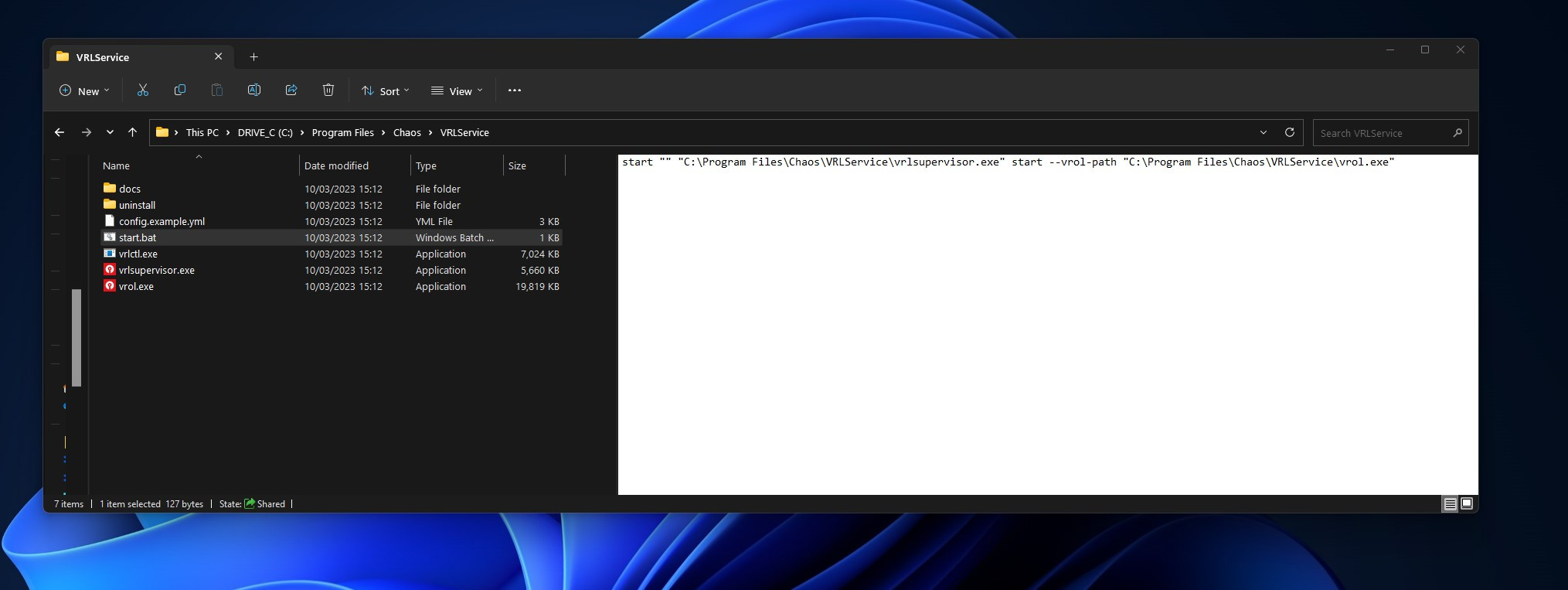This screenshot has height=590, width=1568.
Task: Click the Paste clipboard icon
Action: click(x=217, y=90)
